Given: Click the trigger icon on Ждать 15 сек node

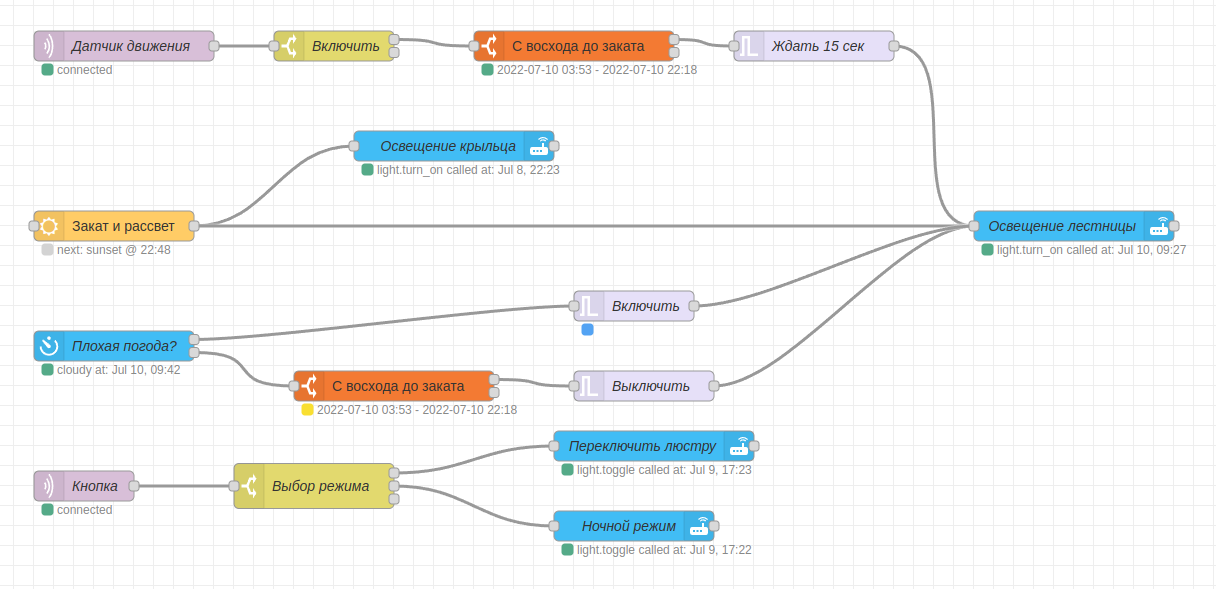Looking at the screenshot, I should (749, 46).
